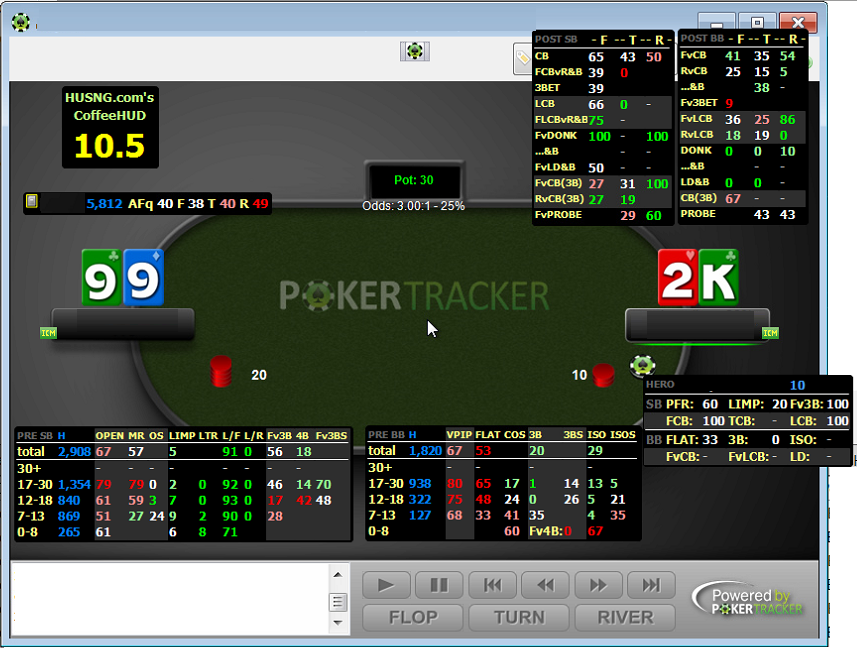
Task: Click the ICM badge under the pocket nines
Action: pos(49,333)
